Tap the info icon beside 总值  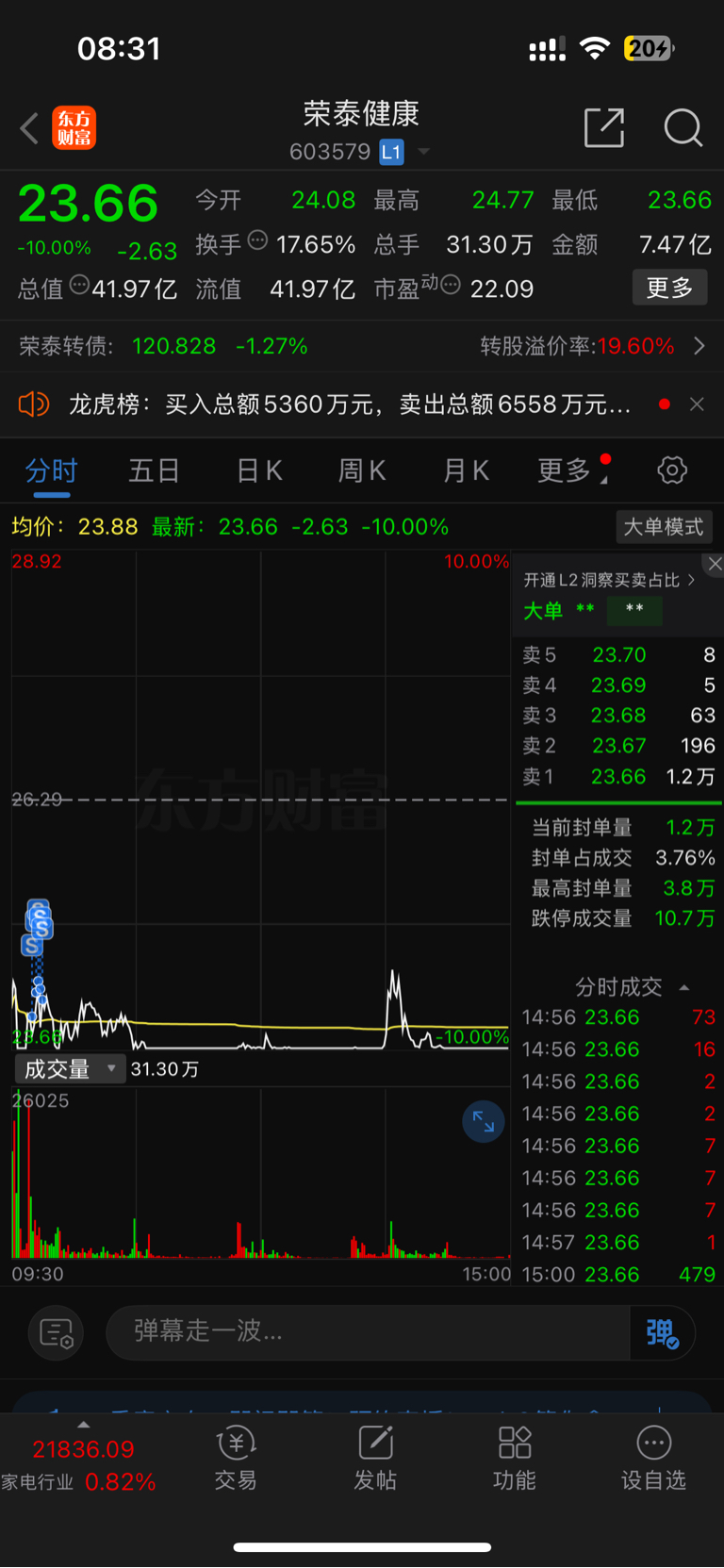[79, 285]
